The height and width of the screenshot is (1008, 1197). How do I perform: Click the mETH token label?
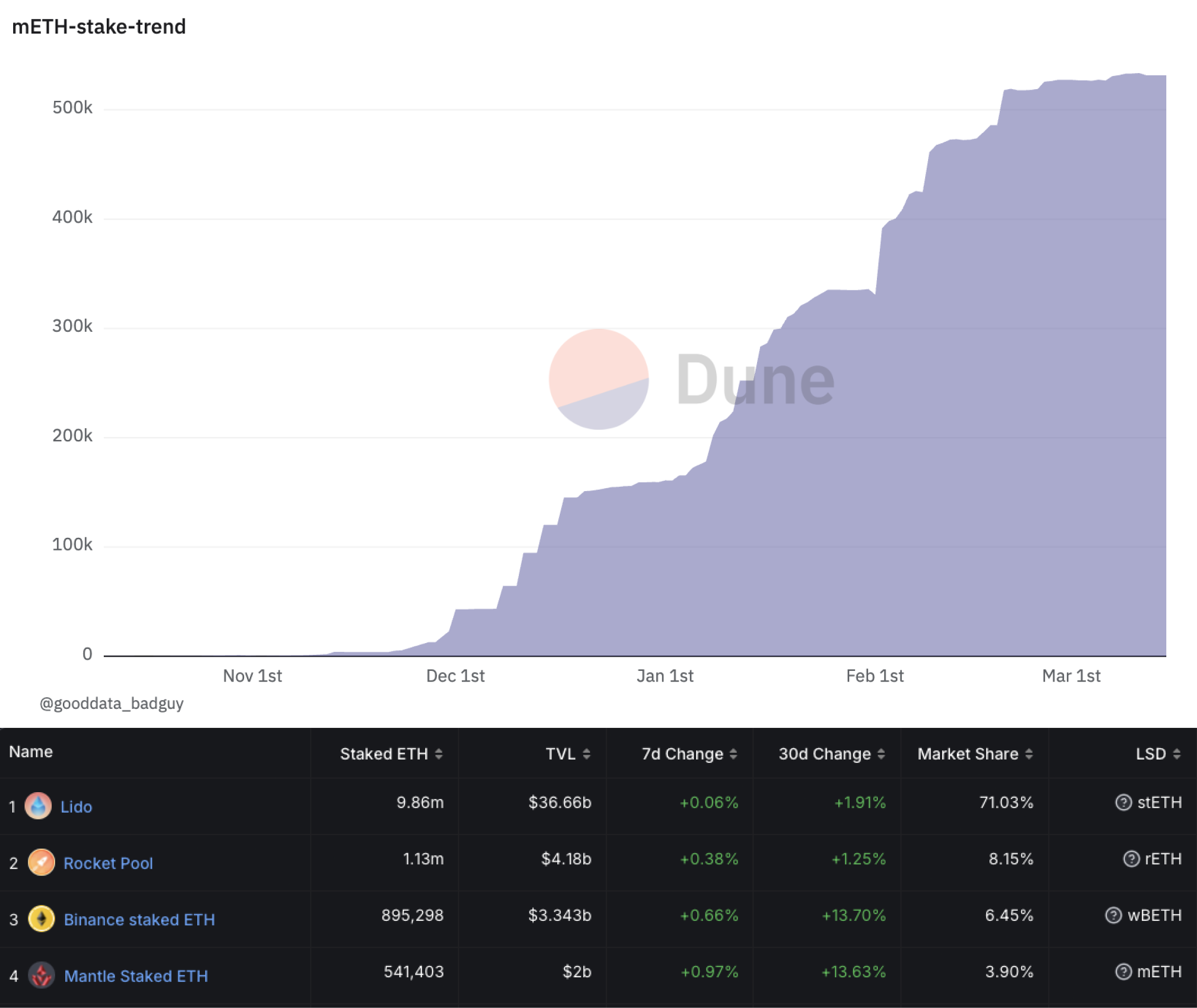pos(1159,972)
